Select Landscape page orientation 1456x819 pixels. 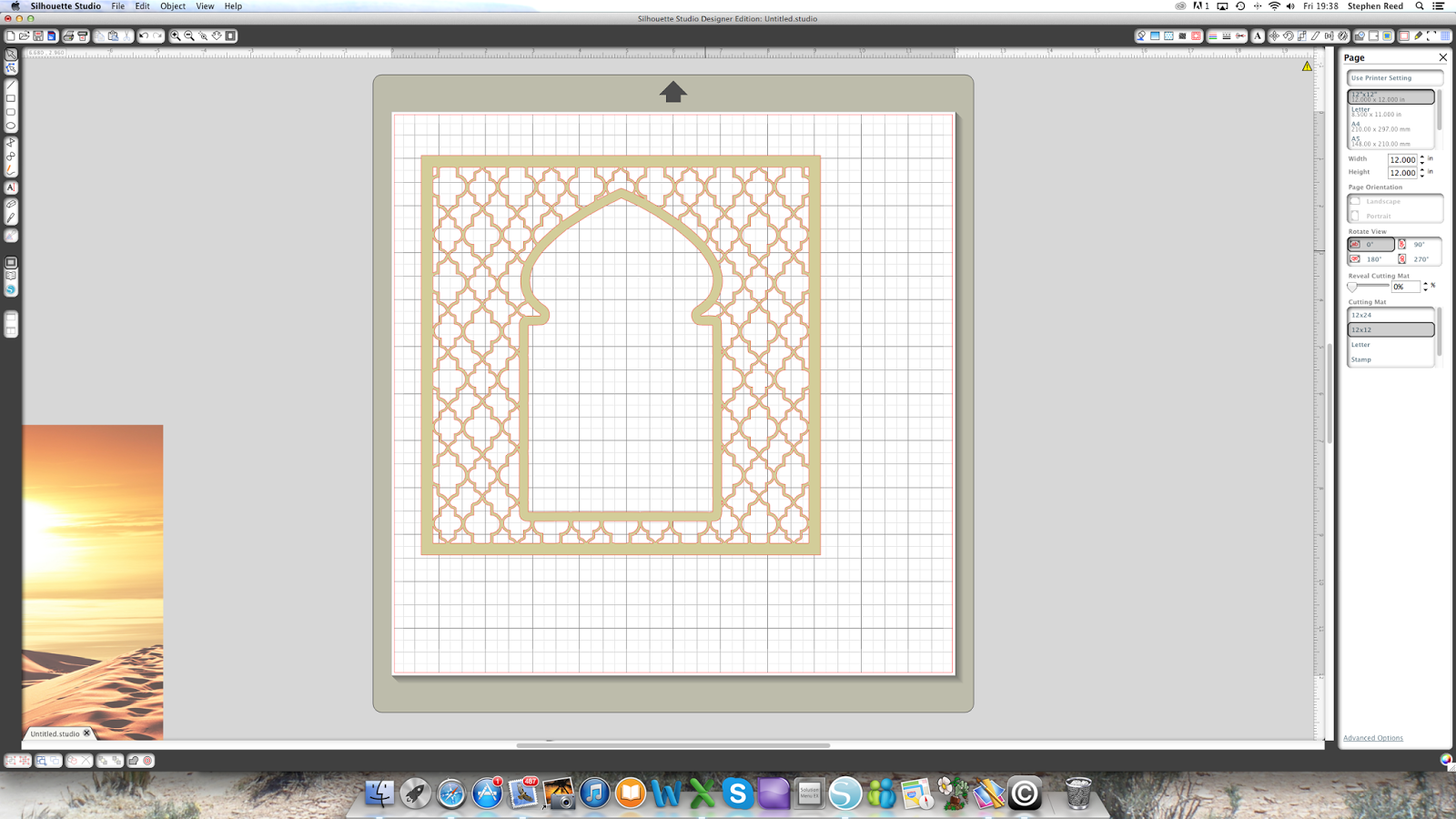pyautogui.click(x=1395, y=201)
